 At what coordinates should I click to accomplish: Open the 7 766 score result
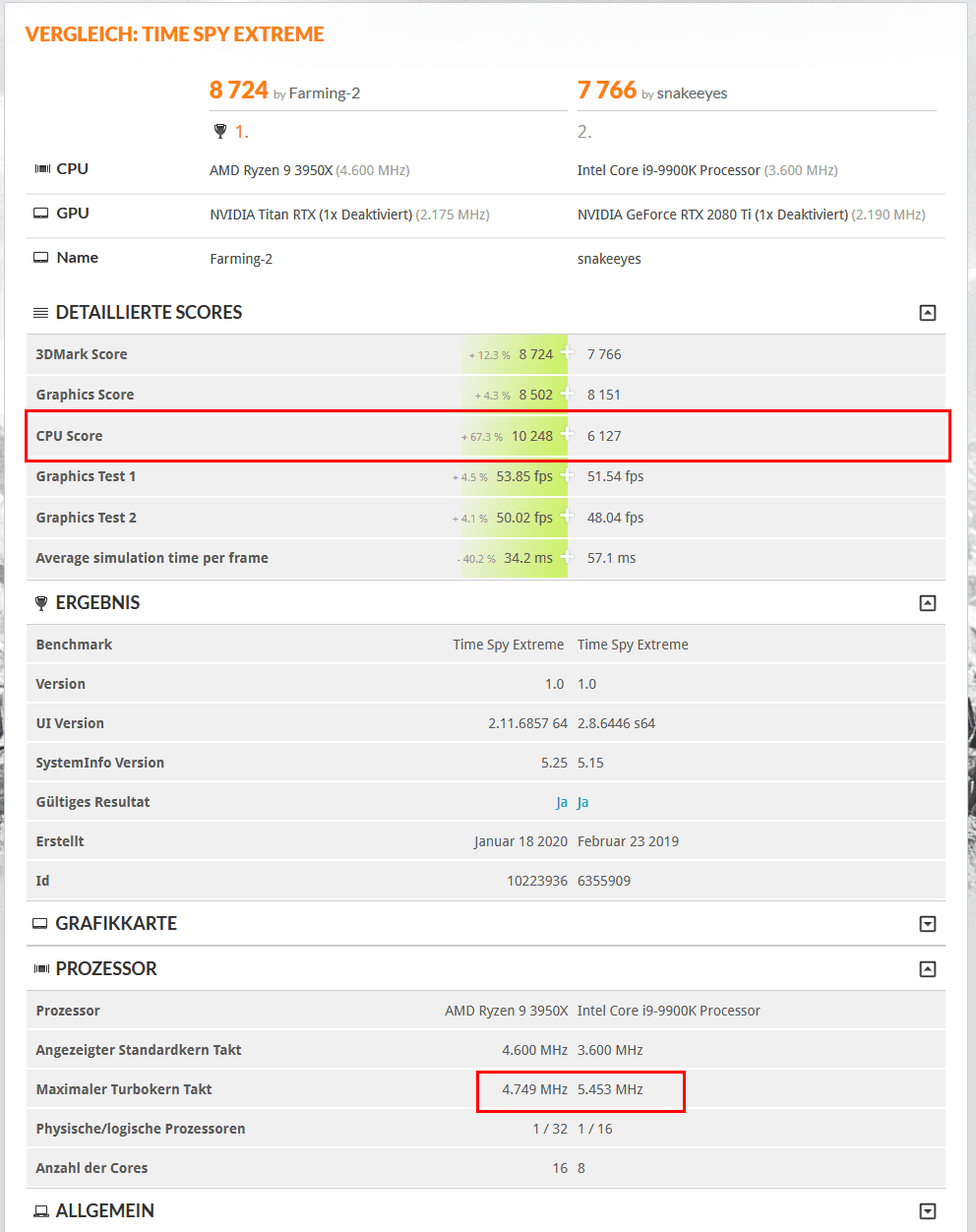point(607,91)
